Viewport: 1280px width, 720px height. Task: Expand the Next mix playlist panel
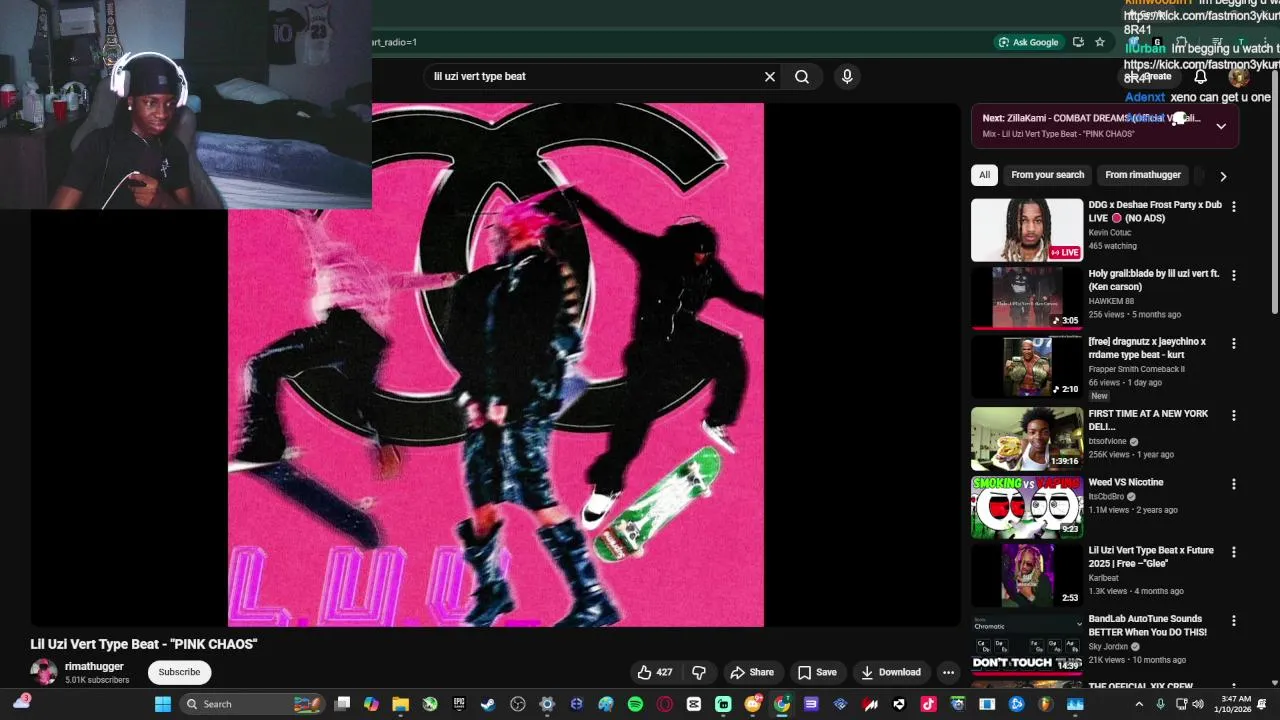[x=1221, y=126]
